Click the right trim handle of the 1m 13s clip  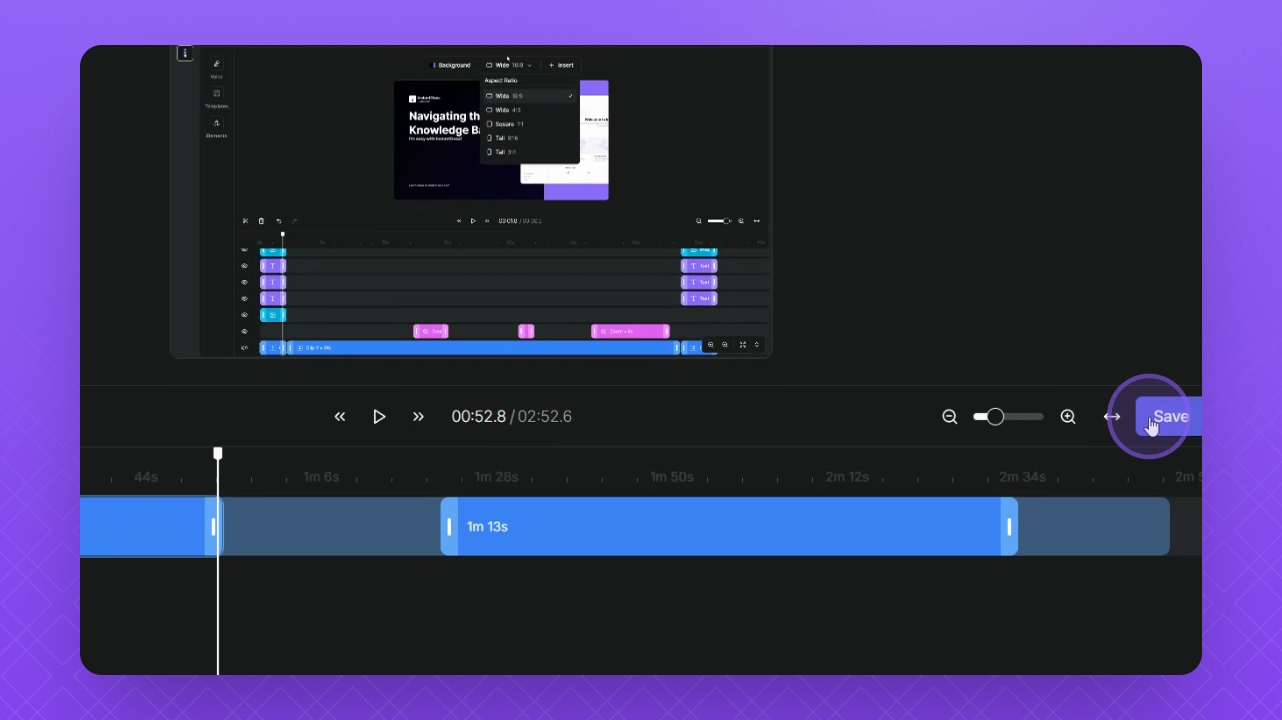[1009, 526]
